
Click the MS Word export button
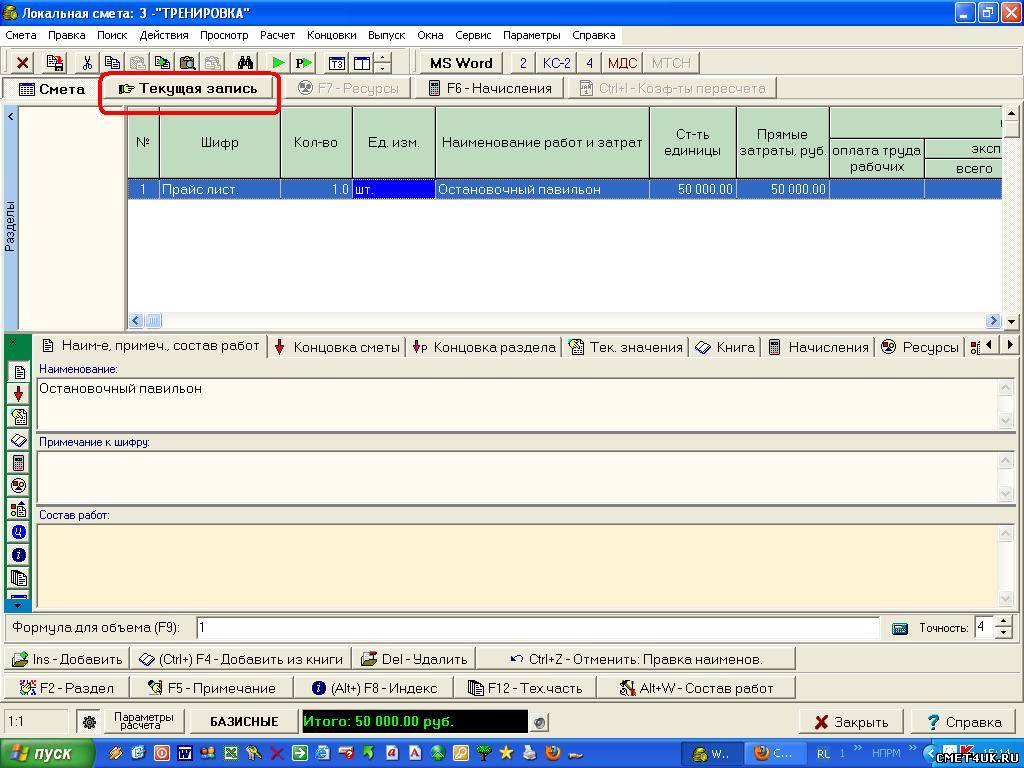tap(460, 63)
